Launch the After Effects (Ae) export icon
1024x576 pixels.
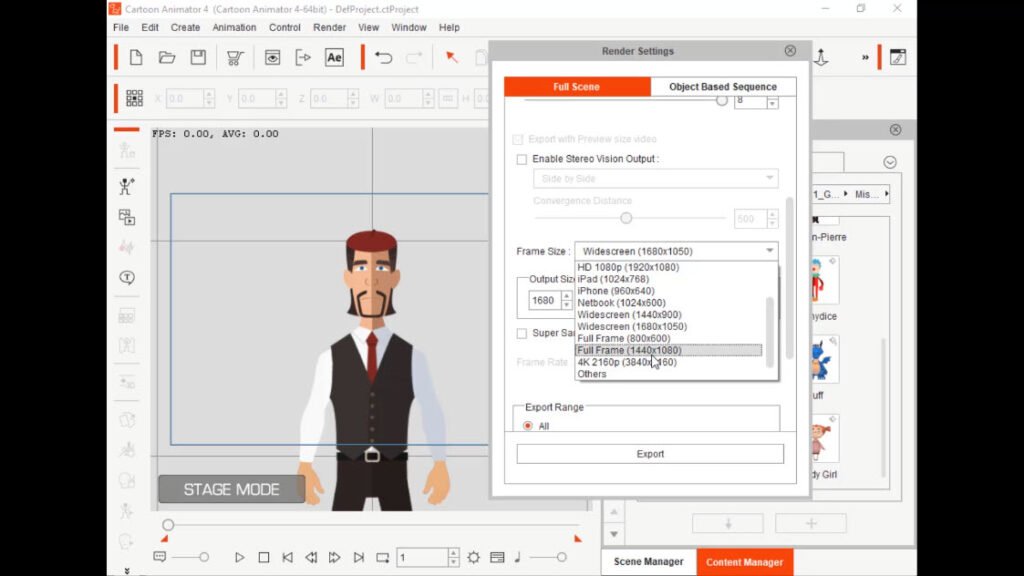(334, 57)
